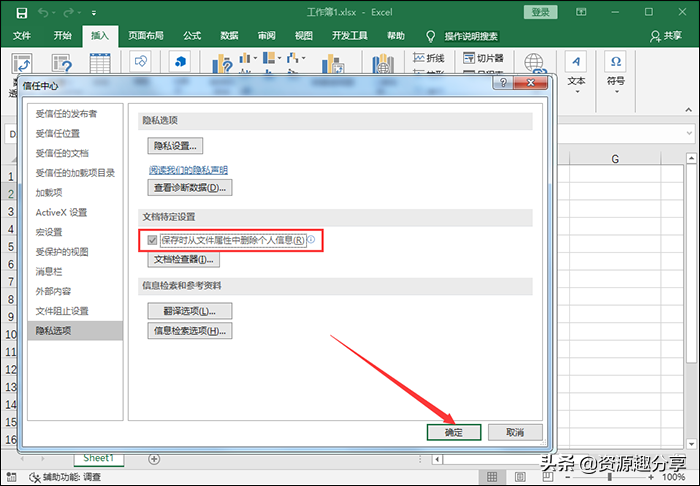Switch to the 公式 Formulas tab
Screen dimensions: 700x486
(192, 36)
